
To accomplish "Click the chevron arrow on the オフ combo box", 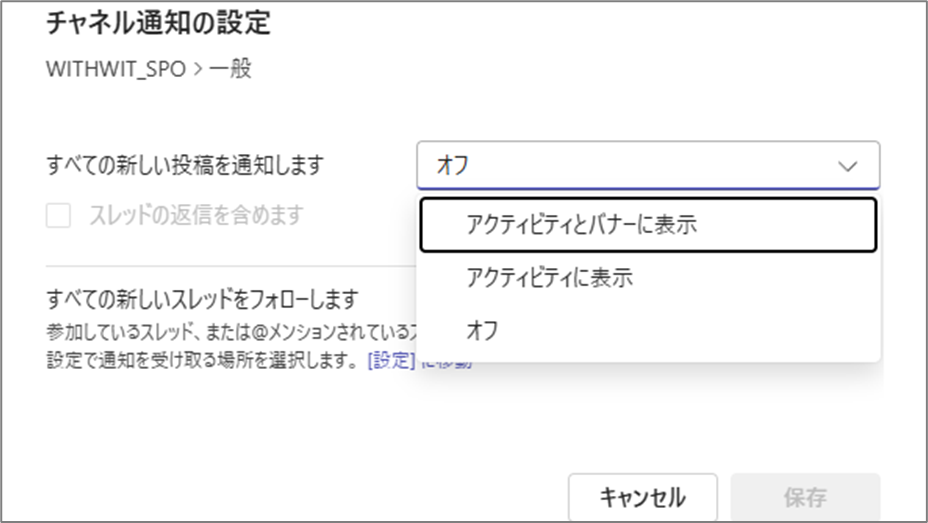I will tap(848, 166).
